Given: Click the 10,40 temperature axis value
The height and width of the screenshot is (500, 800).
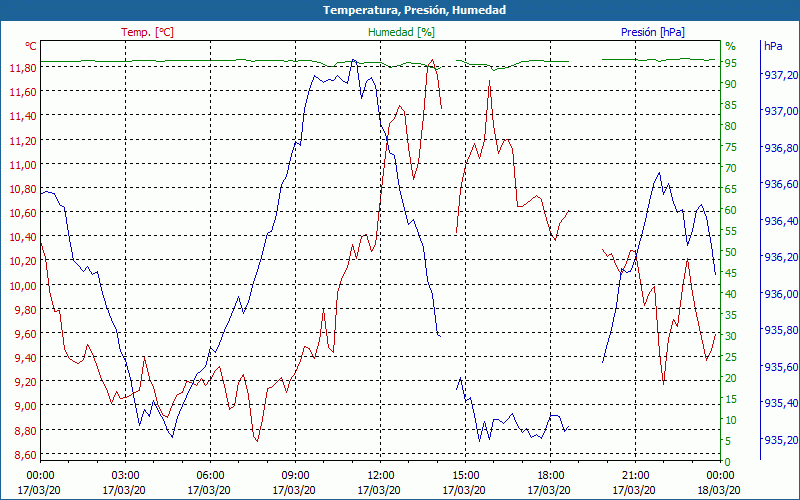Looking at the screenshot, I should pos(22,237).
